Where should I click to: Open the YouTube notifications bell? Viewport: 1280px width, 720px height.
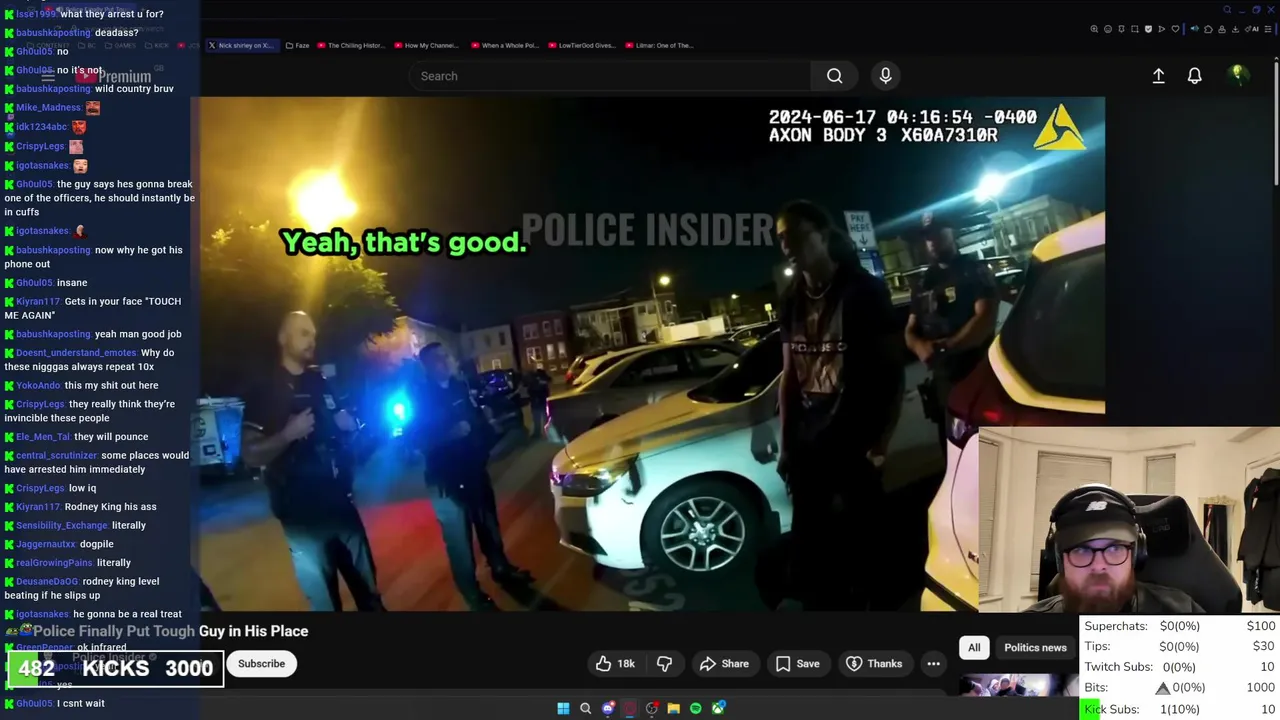click(1194, 76)
